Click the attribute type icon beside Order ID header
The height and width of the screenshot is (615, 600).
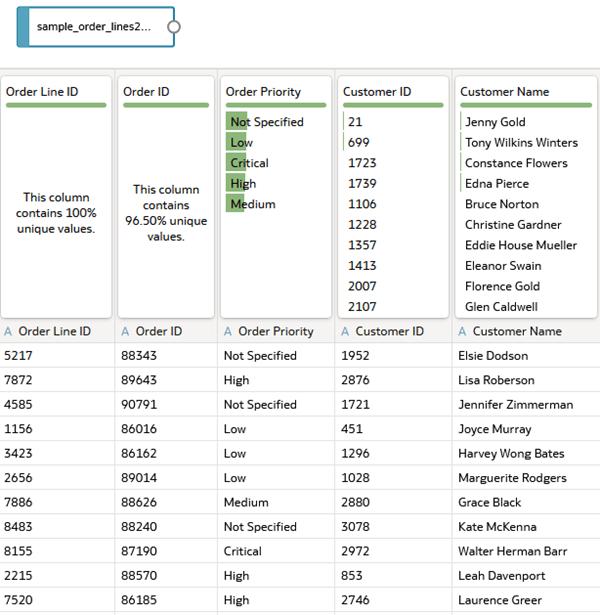tap(125, 332)
